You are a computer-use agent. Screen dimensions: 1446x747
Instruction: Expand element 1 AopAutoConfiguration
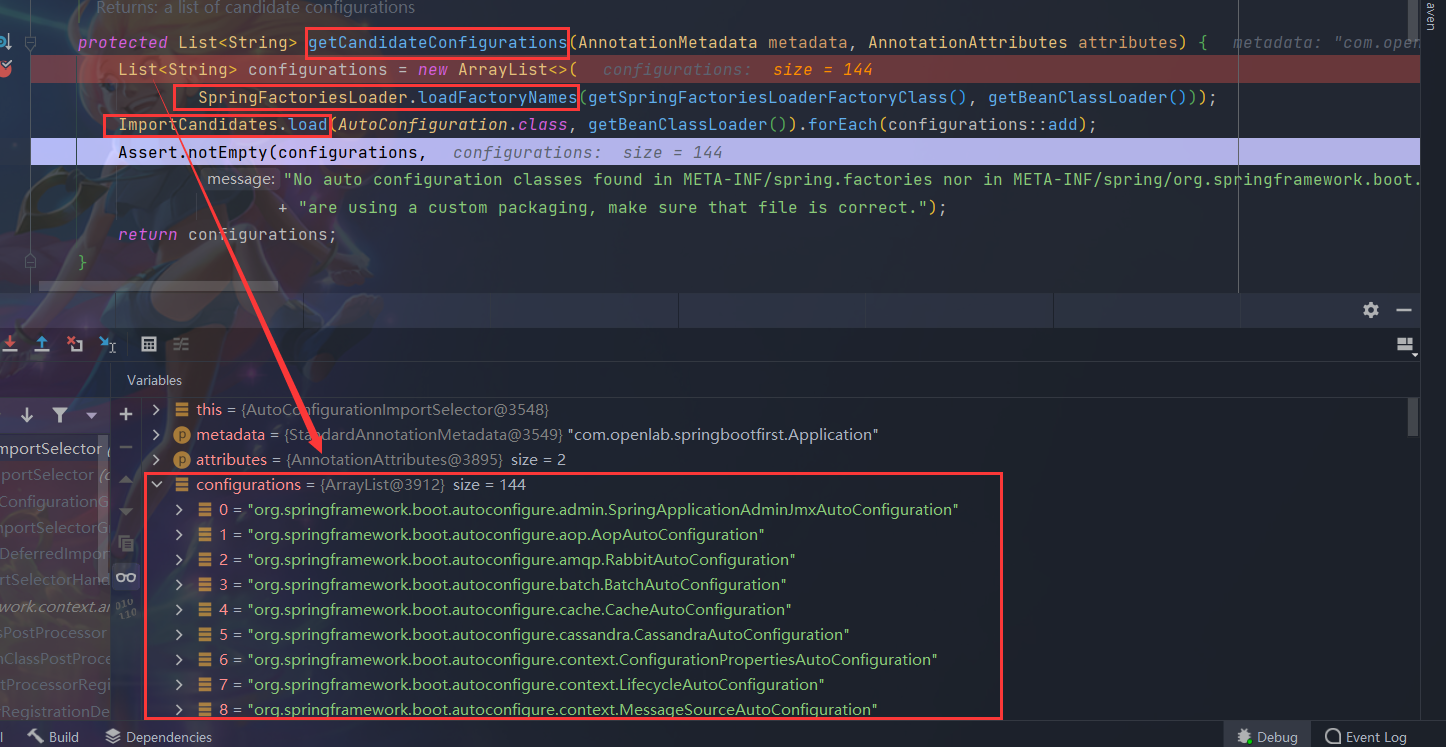[179, 535]
